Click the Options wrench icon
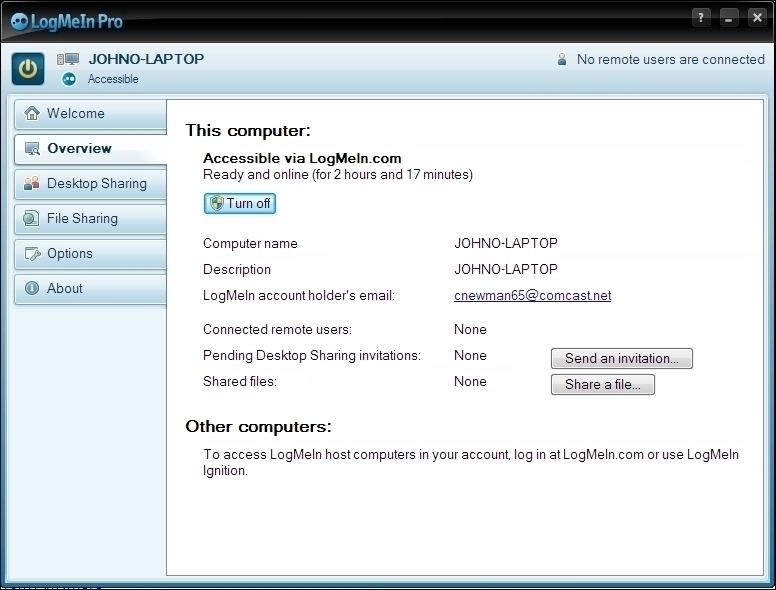 [x=32, y=253]
